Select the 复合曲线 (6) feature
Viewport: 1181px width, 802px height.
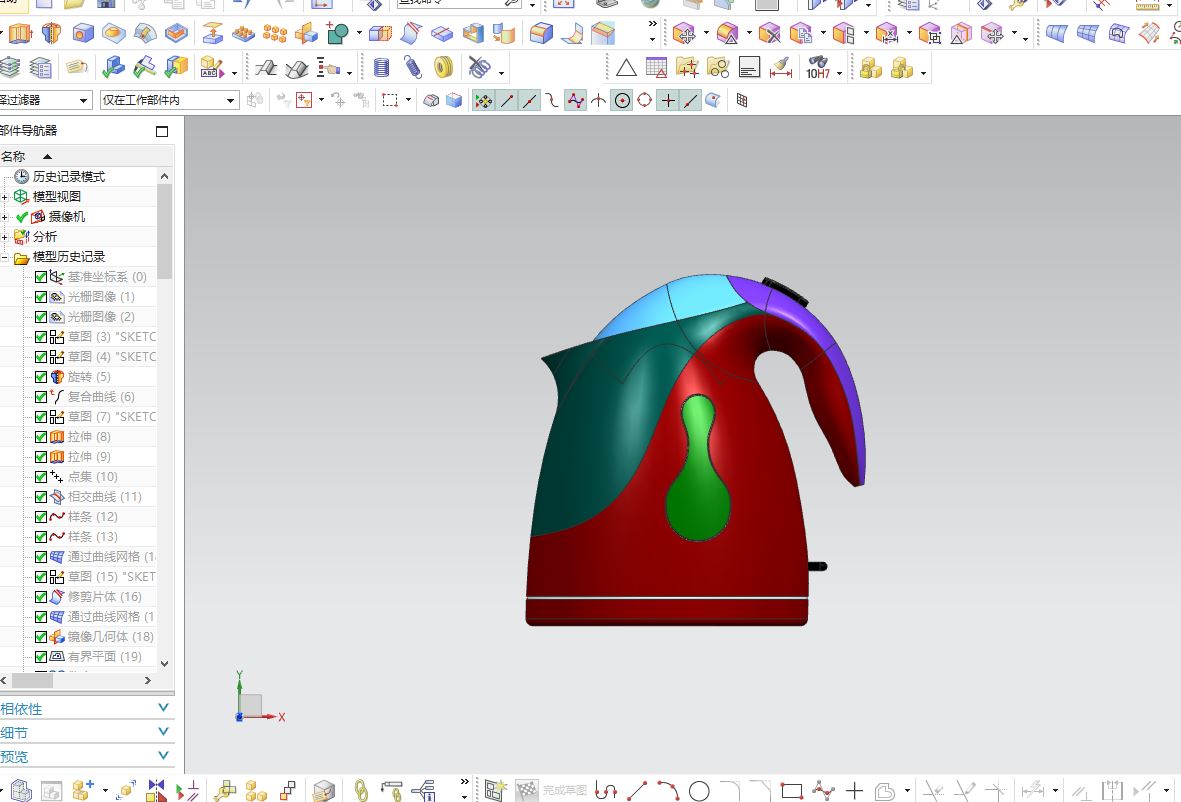(101, 397)
